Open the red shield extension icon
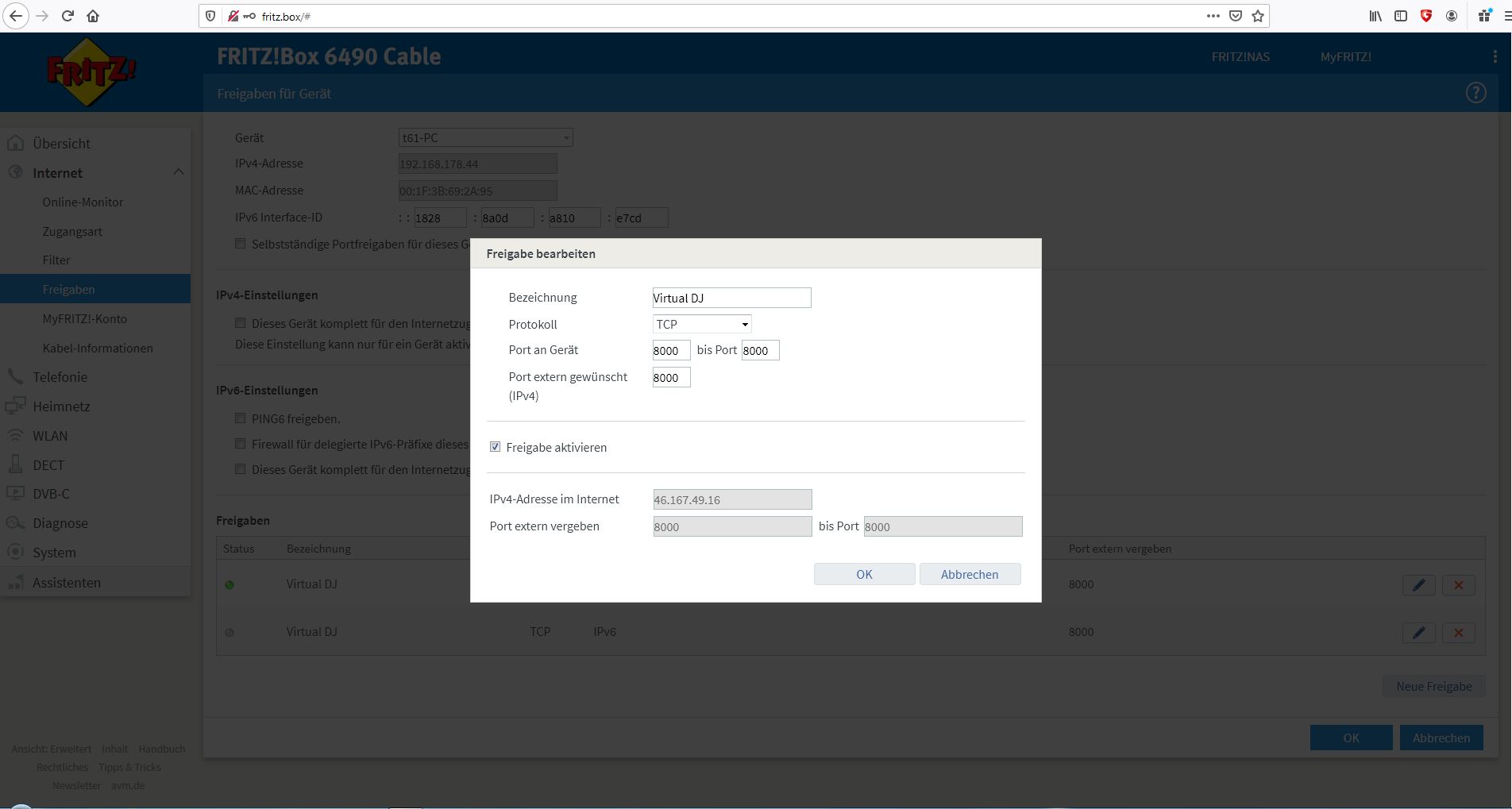1512x809 pixels. 1426,16
